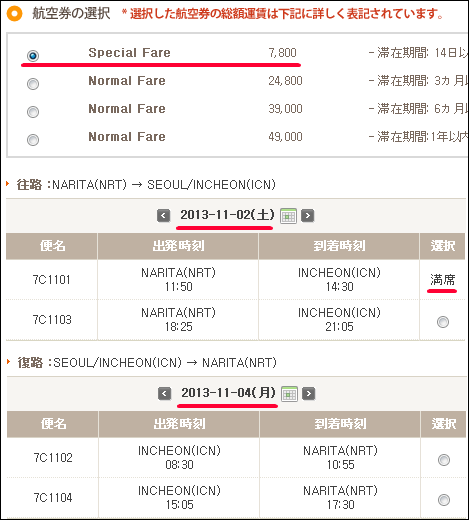Select return flight 7C1102 radio button
This screenshot has height=520, width=469.
click(x=444, y=460)
